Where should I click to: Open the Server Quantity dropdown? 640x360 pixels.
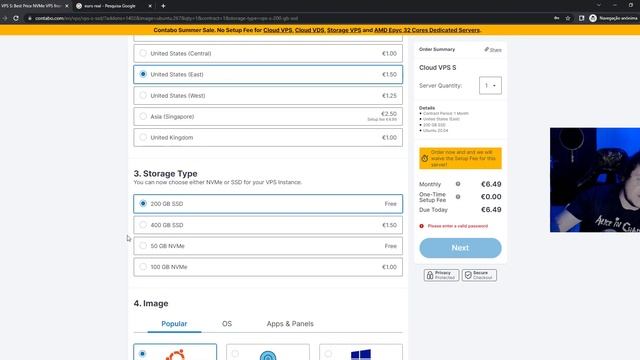coord(490,86)
